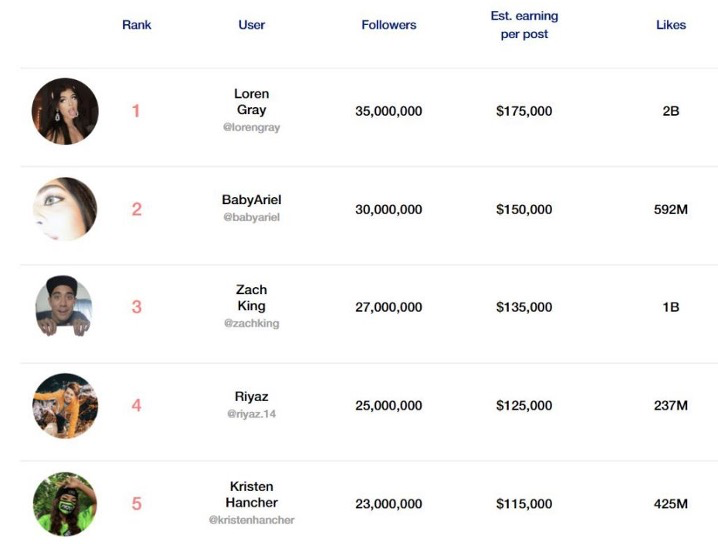Click Kristen Hancher's profile picture
This screenshot has height=550, width=718.
(65, 504)
